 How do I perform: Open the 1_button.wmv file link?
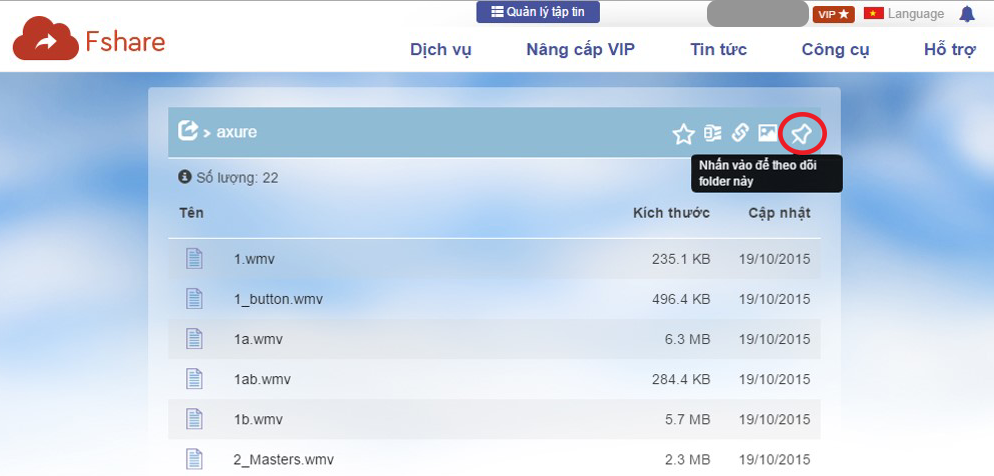[278, 299]
